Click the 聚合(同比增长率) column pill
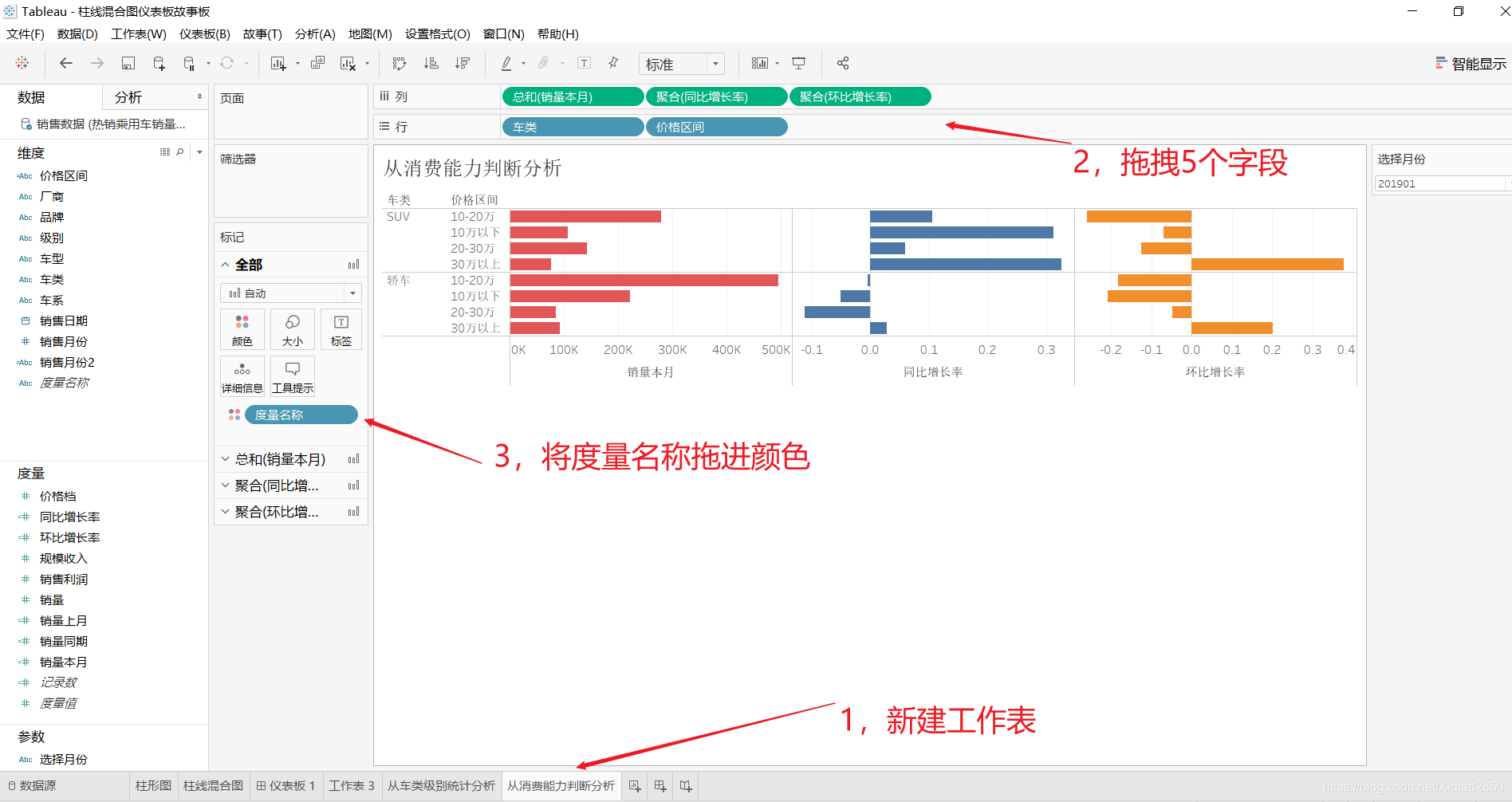The height and width of the screenshot is (802, 1512). [716, 96]
